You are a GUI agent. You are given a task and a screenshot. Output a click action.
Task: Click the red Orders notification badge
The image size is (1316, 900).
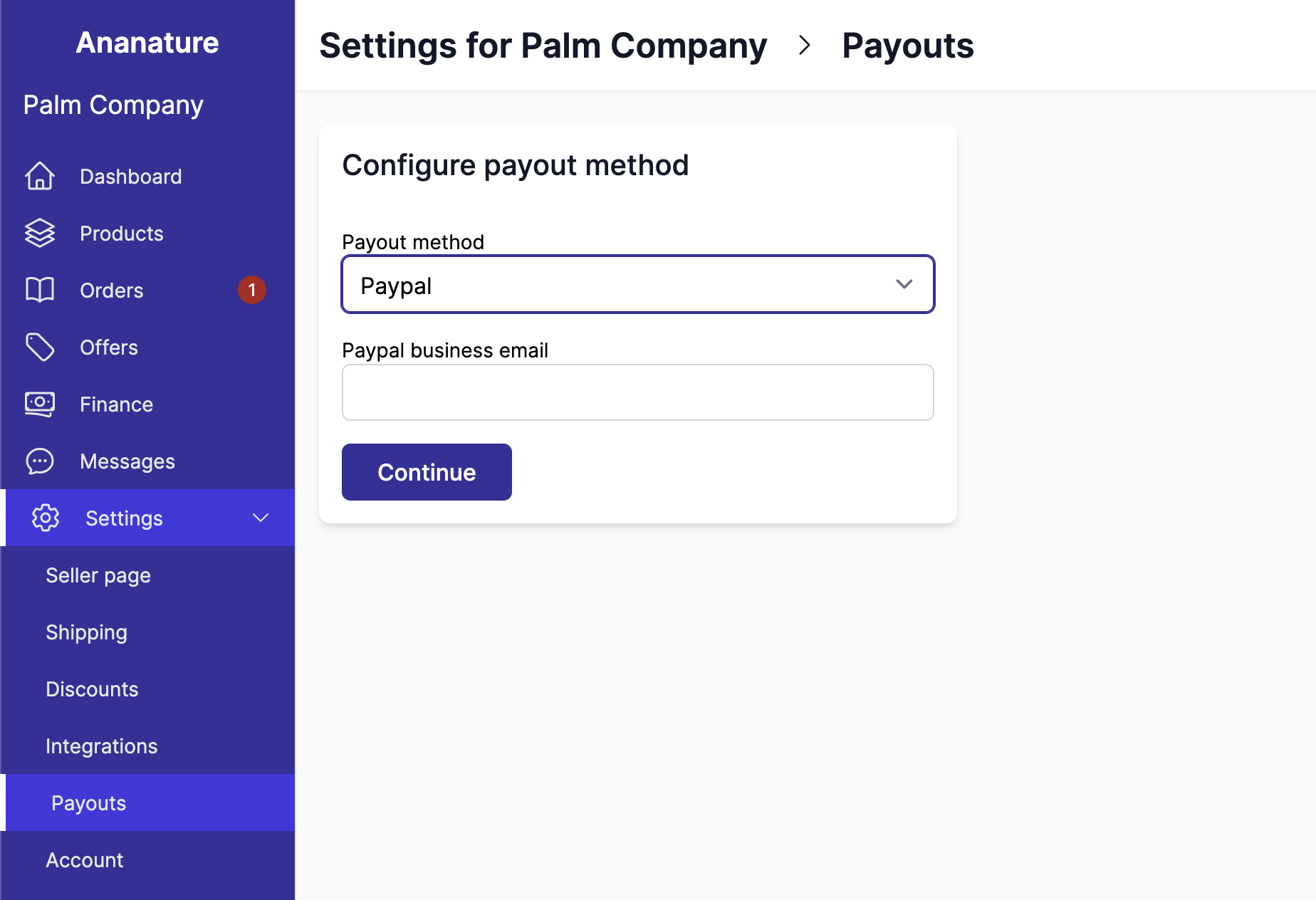(x=252, y=290)
